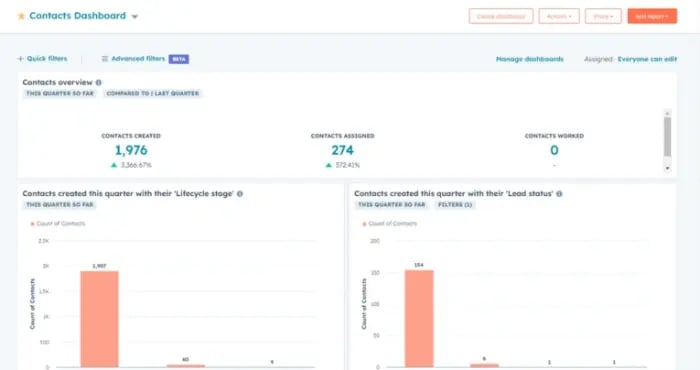The height and width of the screenshot is (370, 700).
Task: Add Quick filters
Action: click(x=42, y=58)
